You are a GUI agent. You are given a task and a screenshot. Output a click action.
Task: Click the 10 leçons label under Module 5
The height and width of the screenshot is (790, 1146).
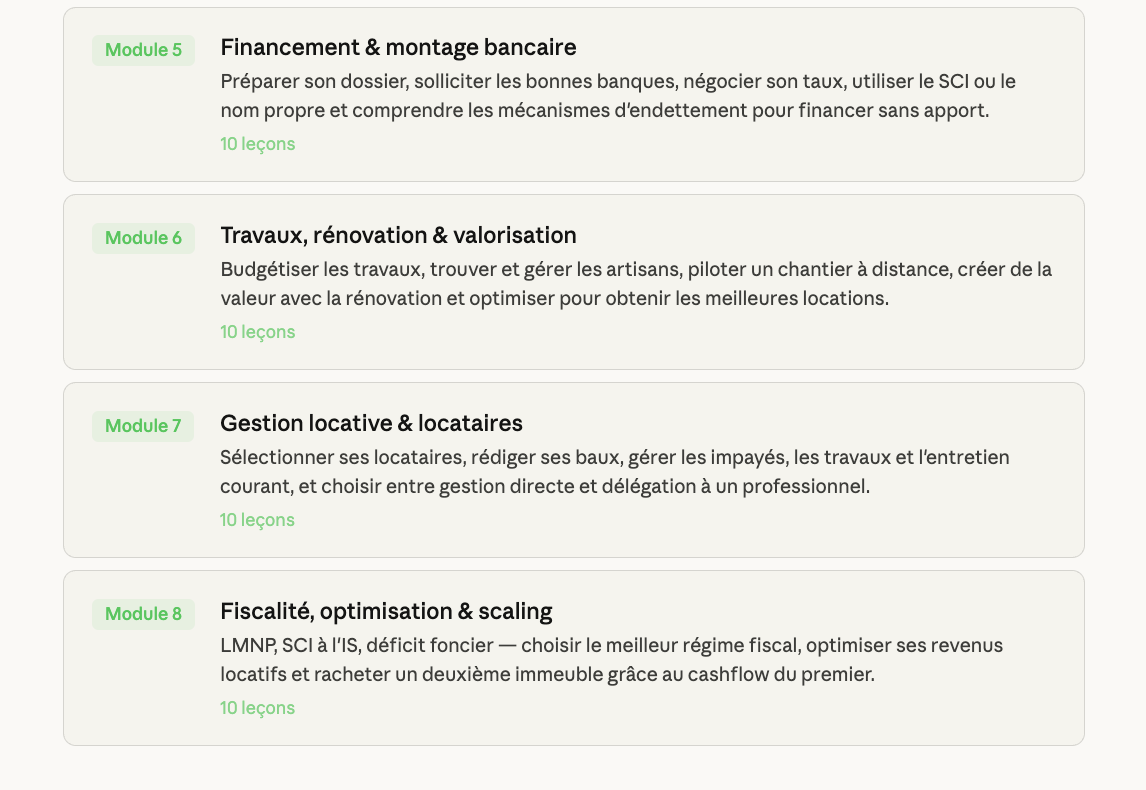pos(258,144)
